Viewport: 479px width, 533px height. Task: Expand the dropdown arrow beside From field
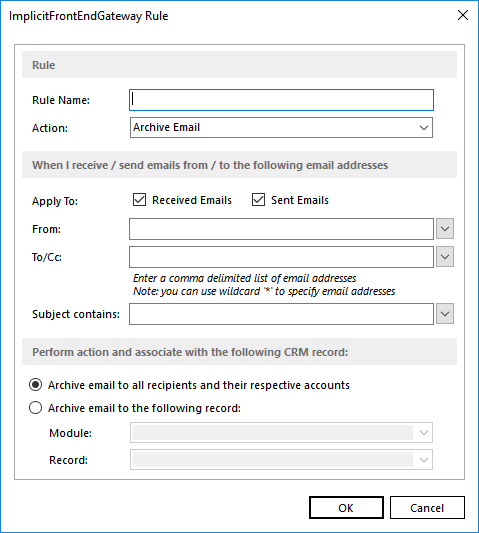point(445,229)
